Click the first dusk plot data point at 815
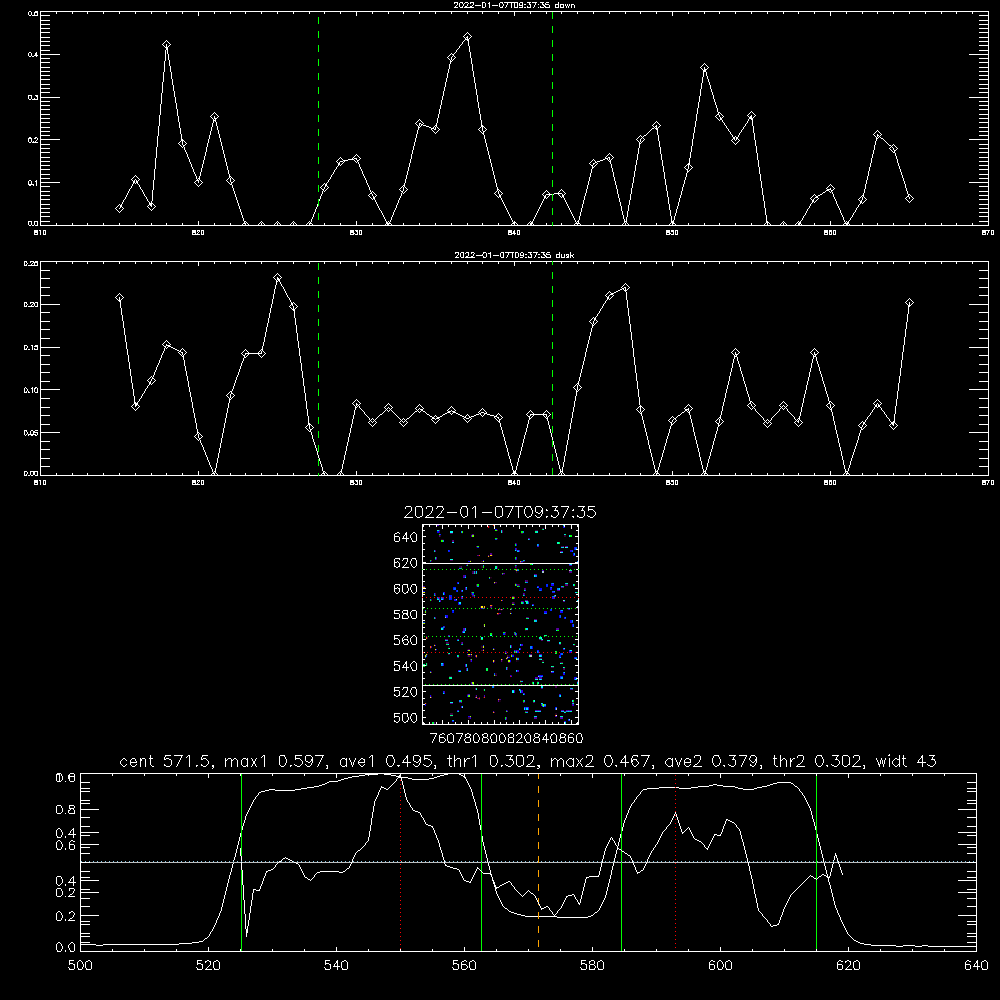 click(119, 298)
